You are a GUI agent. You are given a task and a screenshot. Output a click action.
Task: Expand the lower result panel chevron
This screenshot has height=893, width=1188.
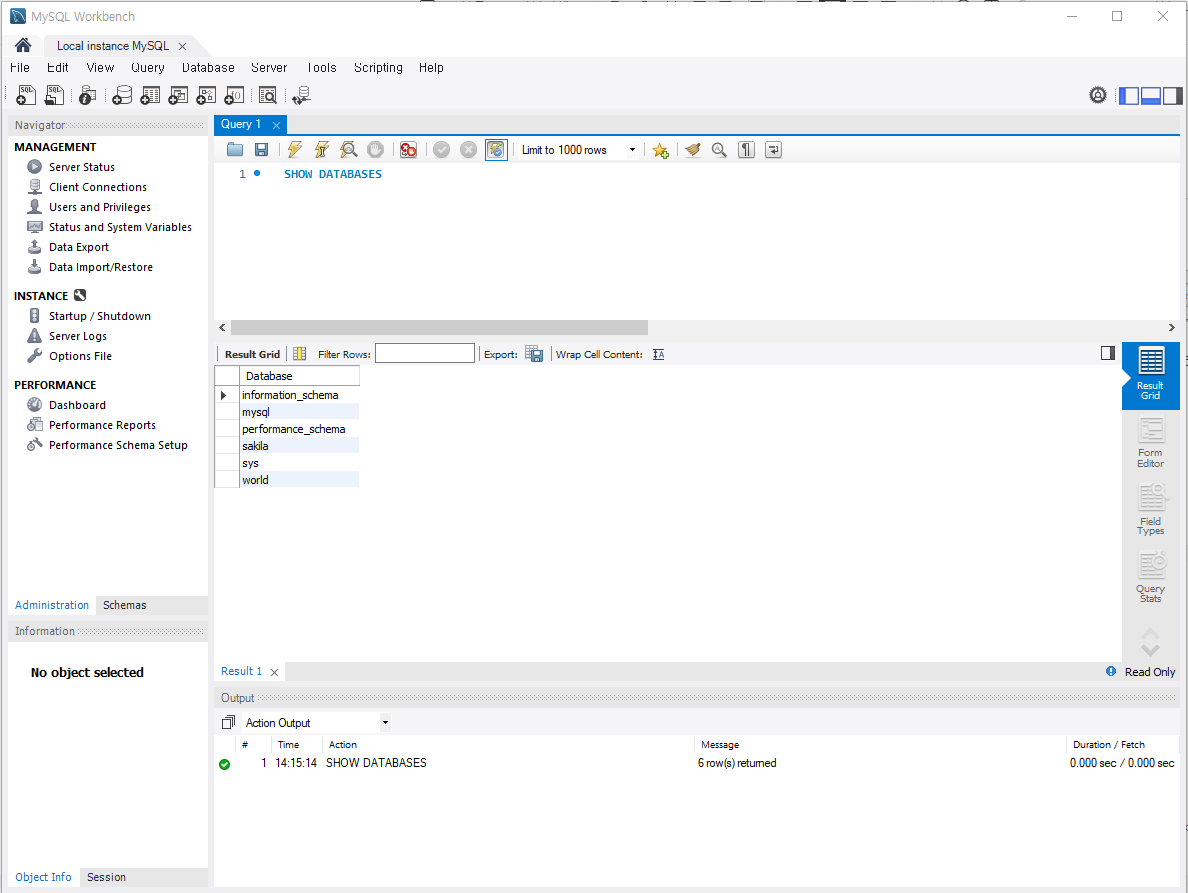(x=1150, y=650)
